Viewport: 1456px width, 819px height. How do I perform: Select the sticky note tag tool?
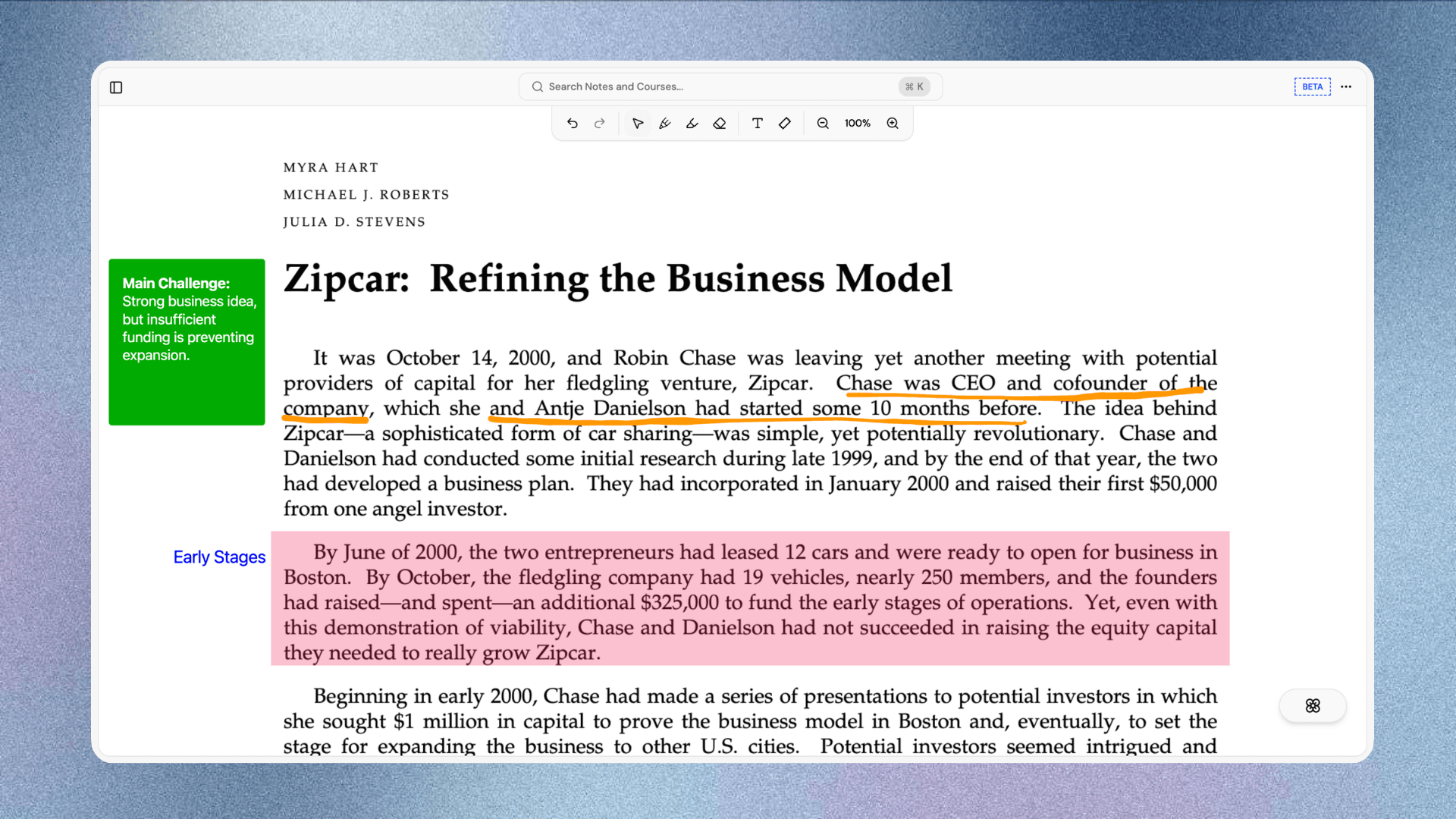tap(785, 123)
